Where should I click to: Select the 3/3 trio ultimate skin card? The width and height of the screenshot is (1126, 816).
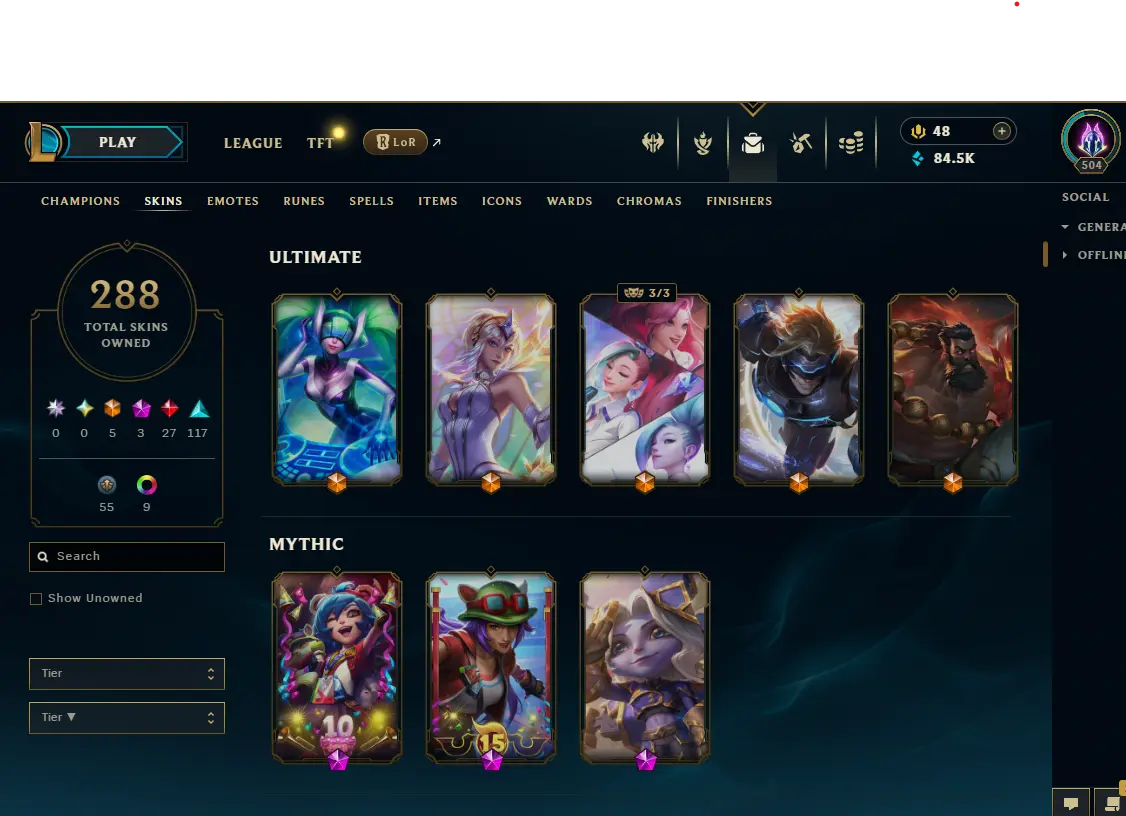[x=645, y=389]
